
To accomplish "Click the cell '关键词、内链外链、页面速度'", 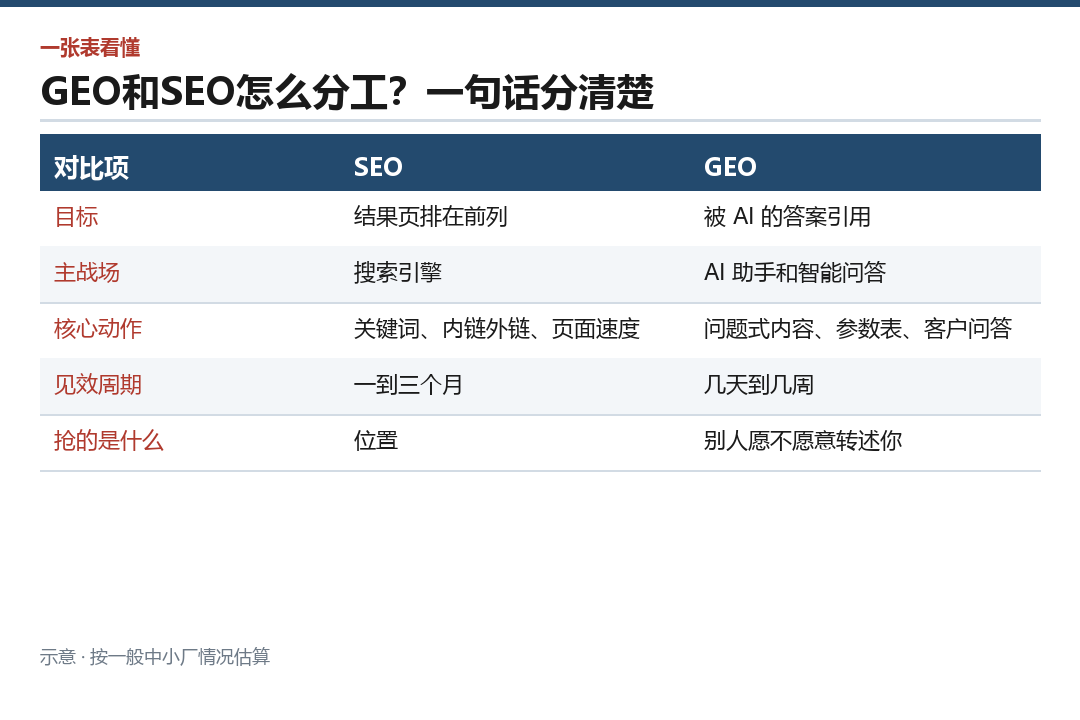I will tap(497, 329).
